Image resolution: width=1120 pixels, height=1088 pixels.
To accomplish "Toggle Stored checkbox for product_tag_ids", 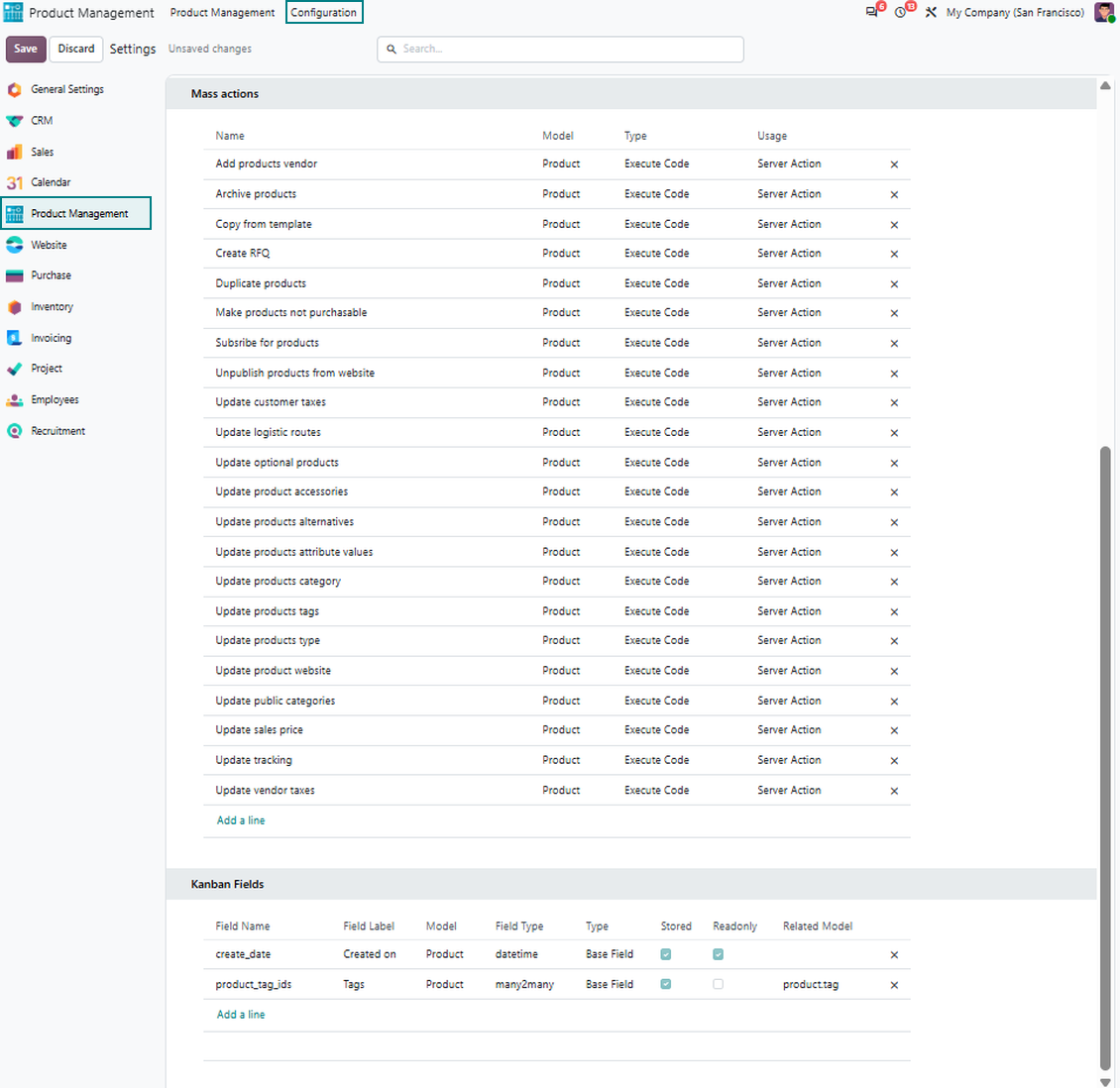I will pyautogui.click(x=666, y=985).
